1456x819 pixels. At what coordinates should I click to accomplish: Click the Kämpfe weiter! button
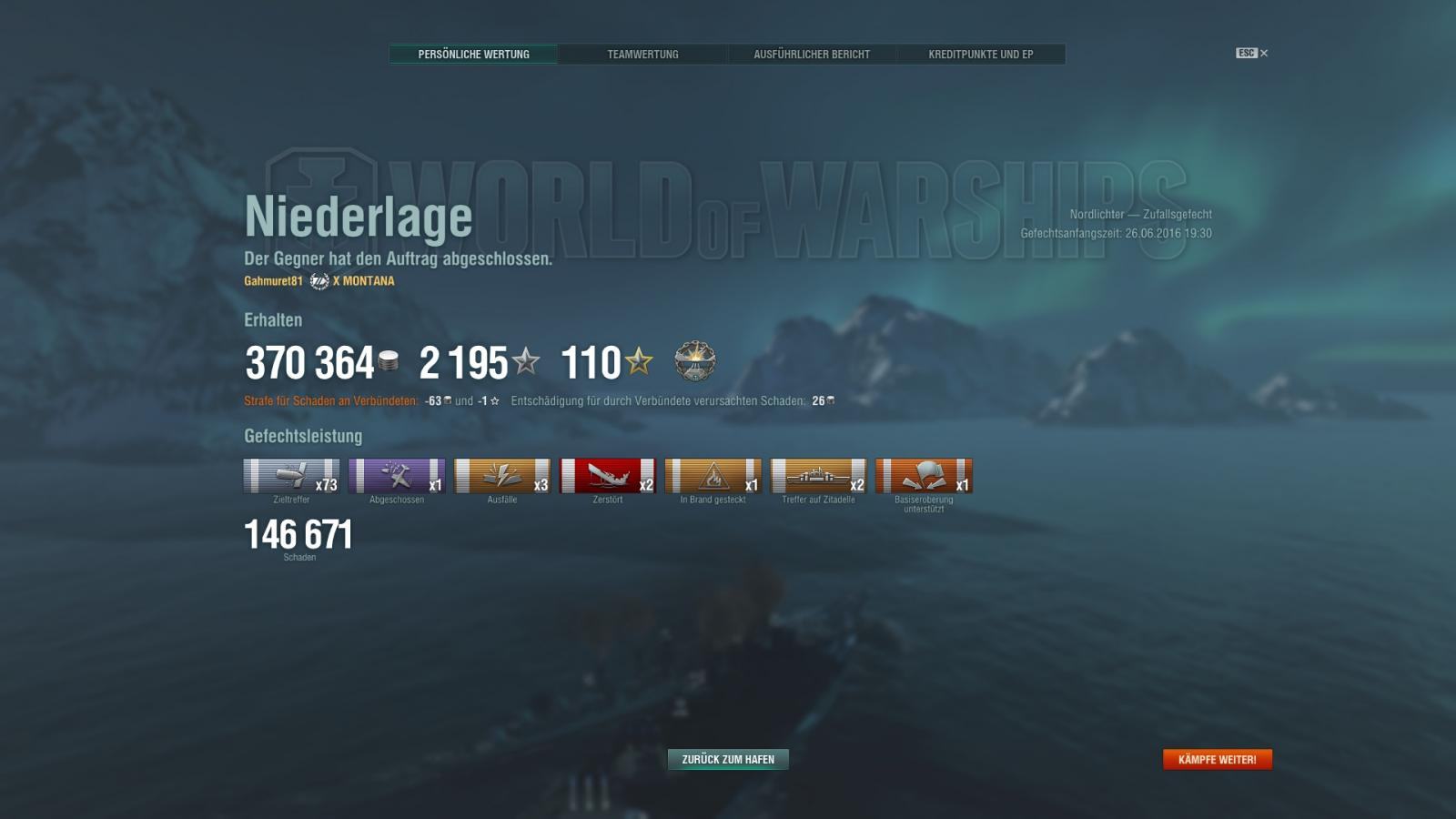[1218, 759]
